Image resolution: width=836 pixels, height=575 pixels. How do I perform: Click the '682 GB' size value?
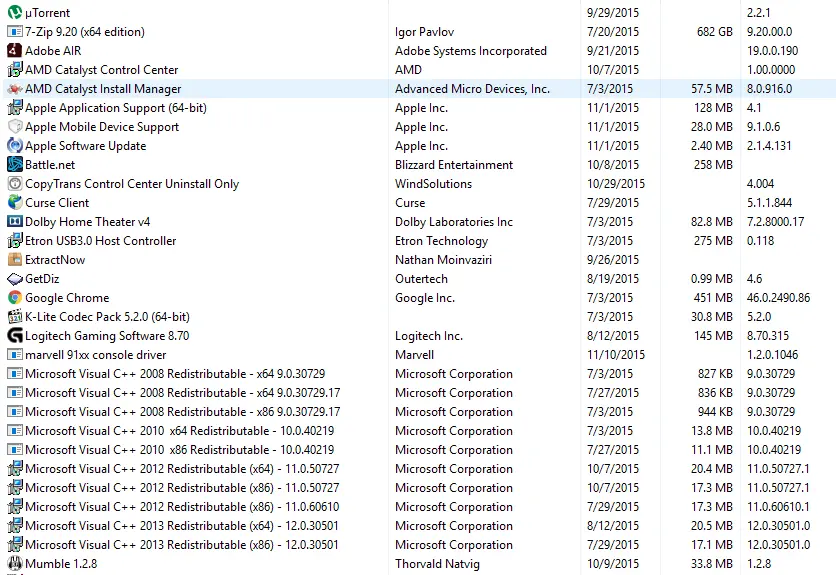point(714,32)
